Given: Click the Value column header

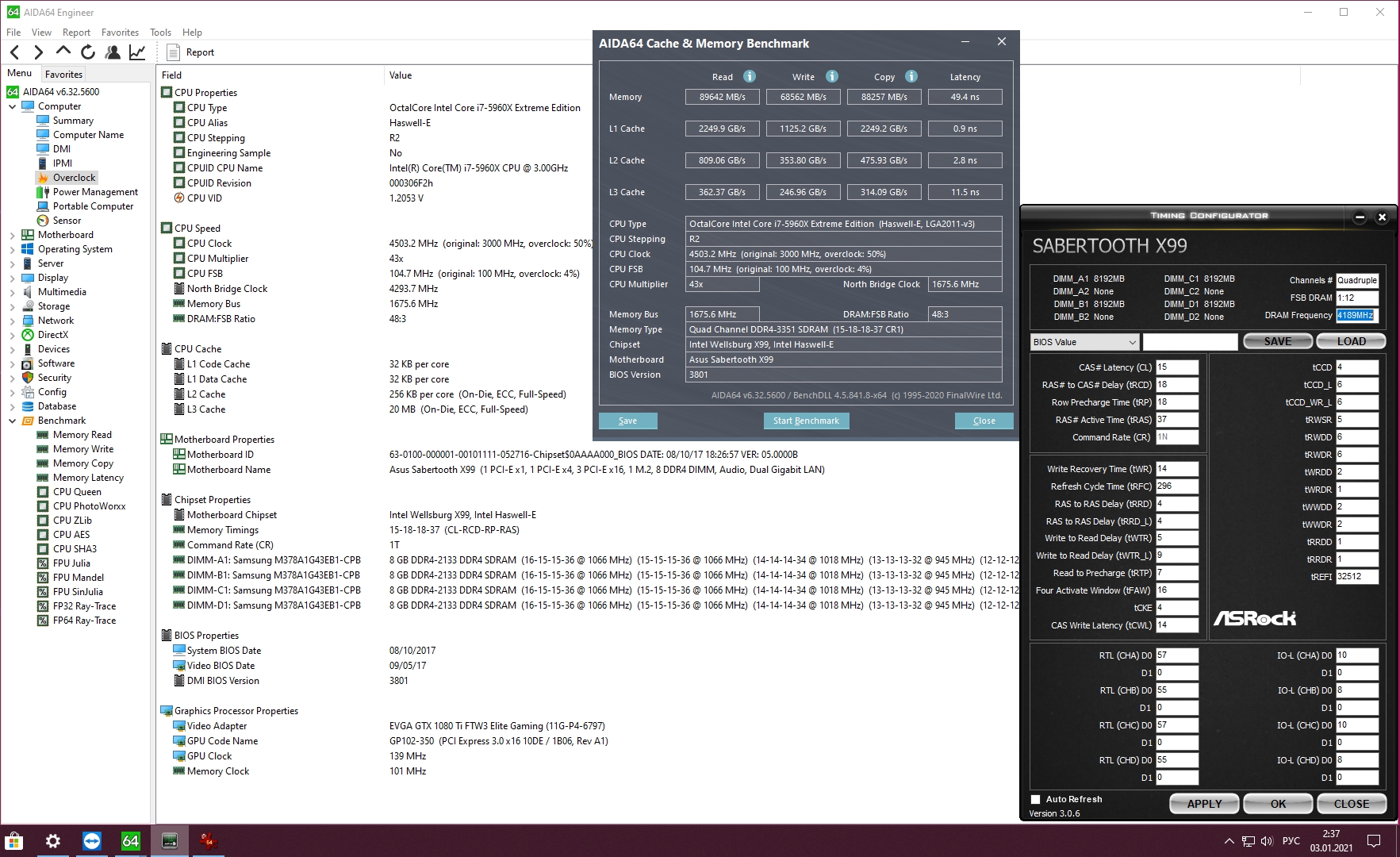Looking at the screenshot, I should click(x=401, y=75).
